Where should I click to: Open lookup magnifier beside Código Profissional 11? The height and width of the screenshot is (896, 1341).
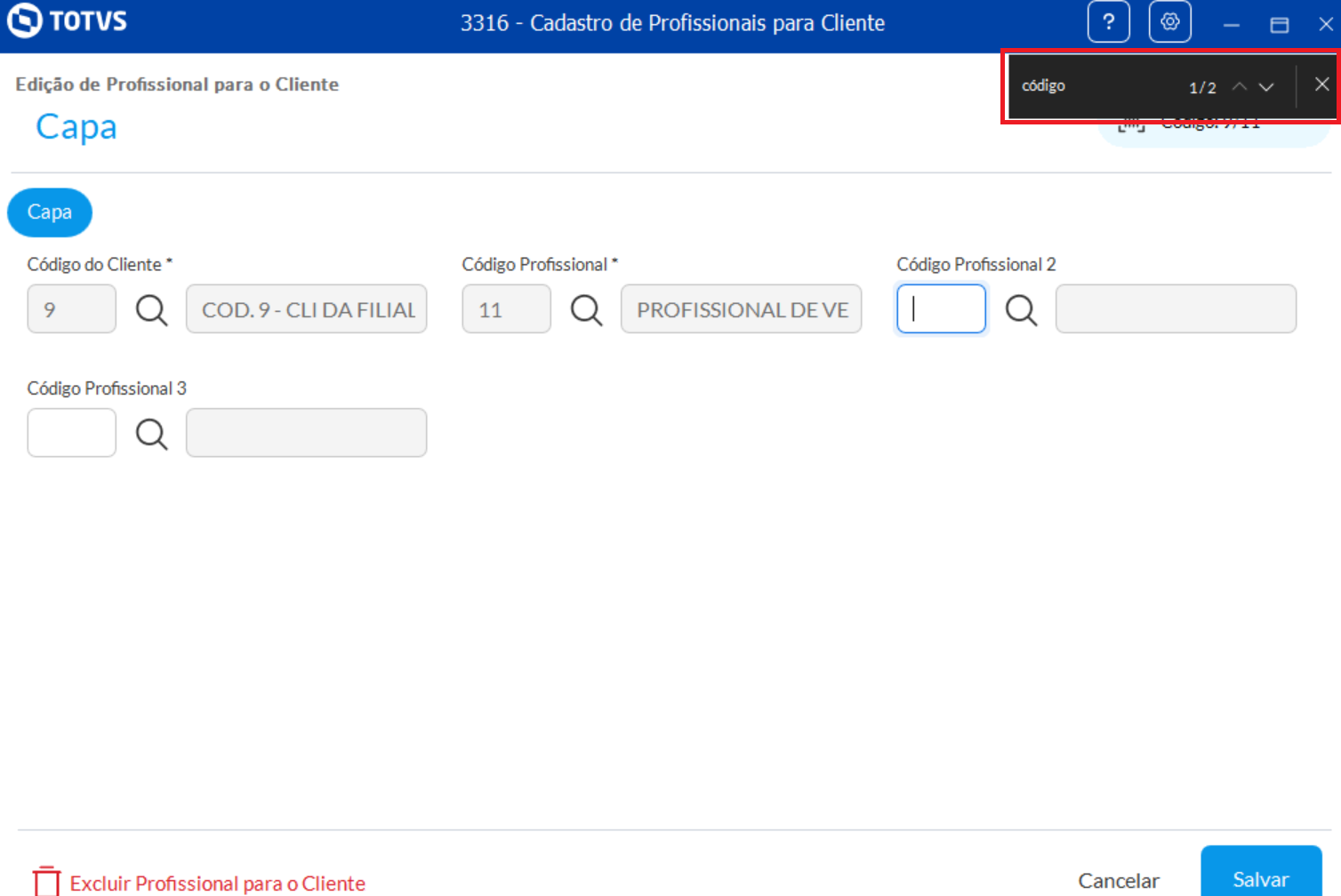pyautogui.click(x=586, y=310)
